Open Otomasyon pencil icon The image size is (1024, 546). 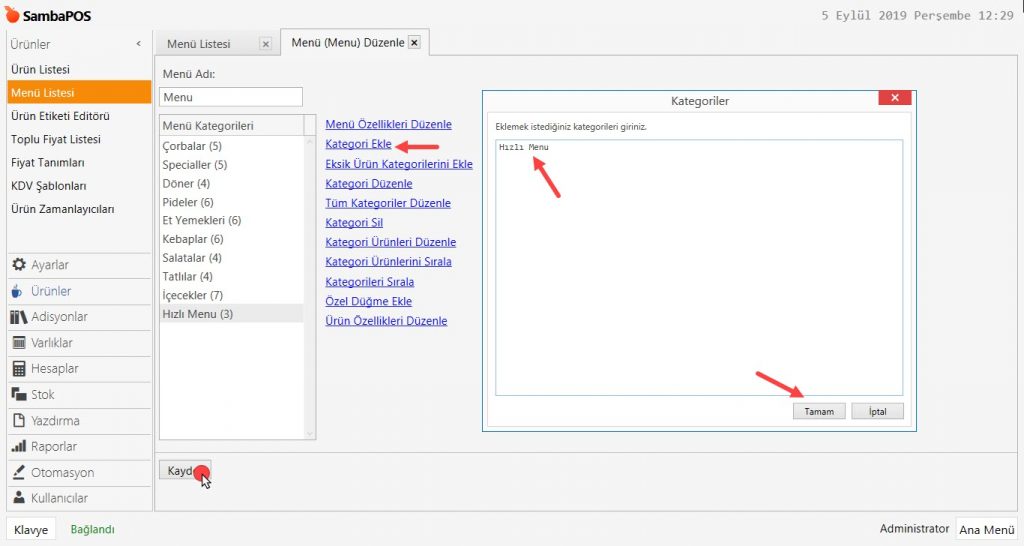coord(18,473)
